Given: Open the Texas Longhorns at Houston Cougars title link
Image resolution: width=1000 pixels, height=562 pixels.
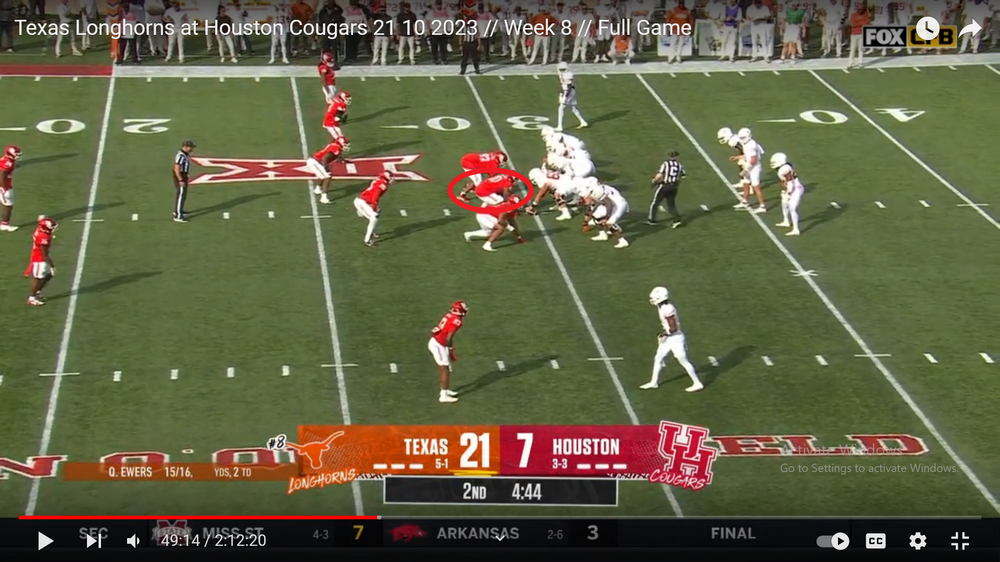Looking at the screenshot, I should (352, 27).
